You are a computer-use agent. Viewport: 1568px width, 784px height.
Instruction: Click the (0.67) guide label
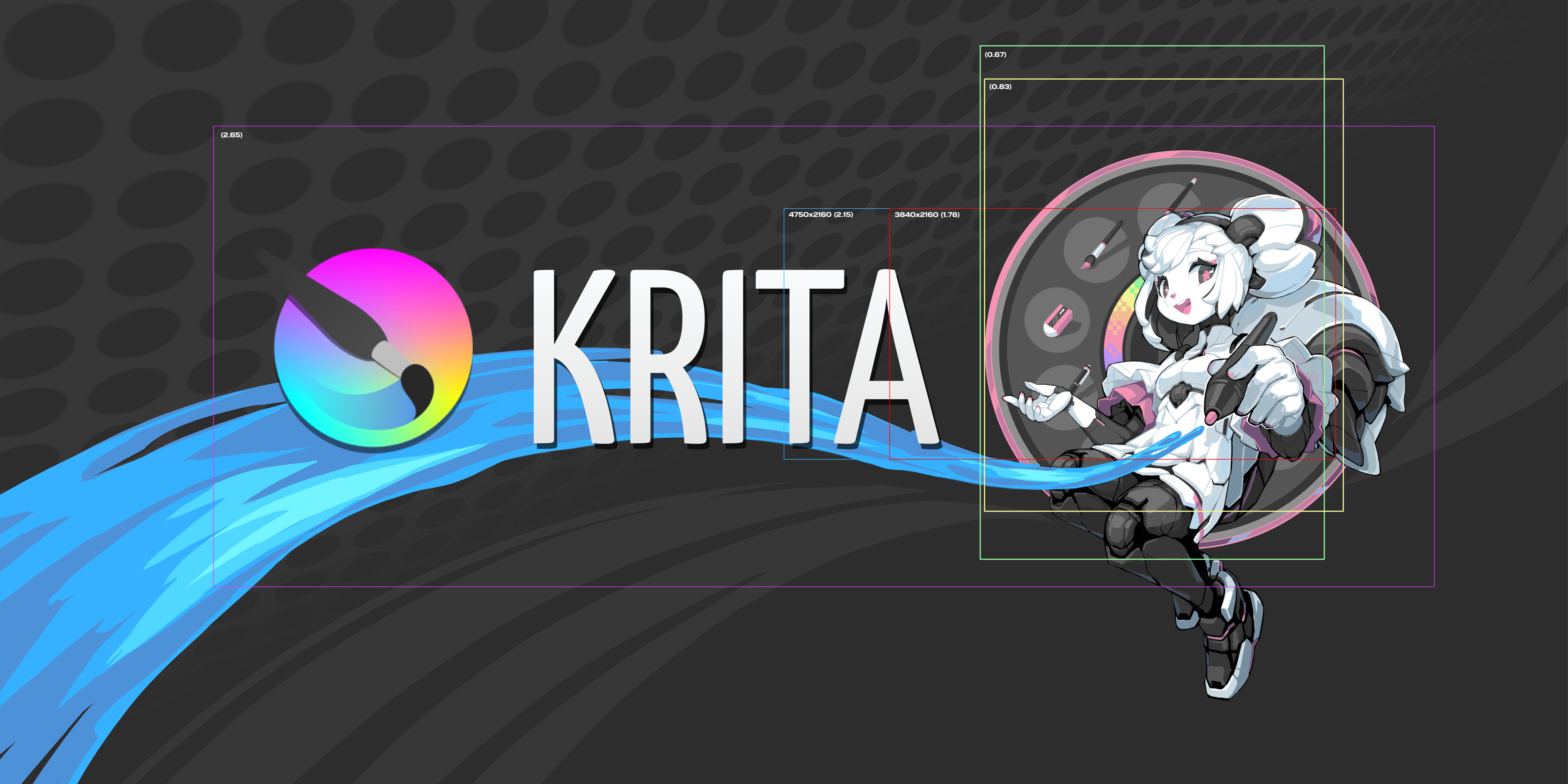[x=995, y=54]
